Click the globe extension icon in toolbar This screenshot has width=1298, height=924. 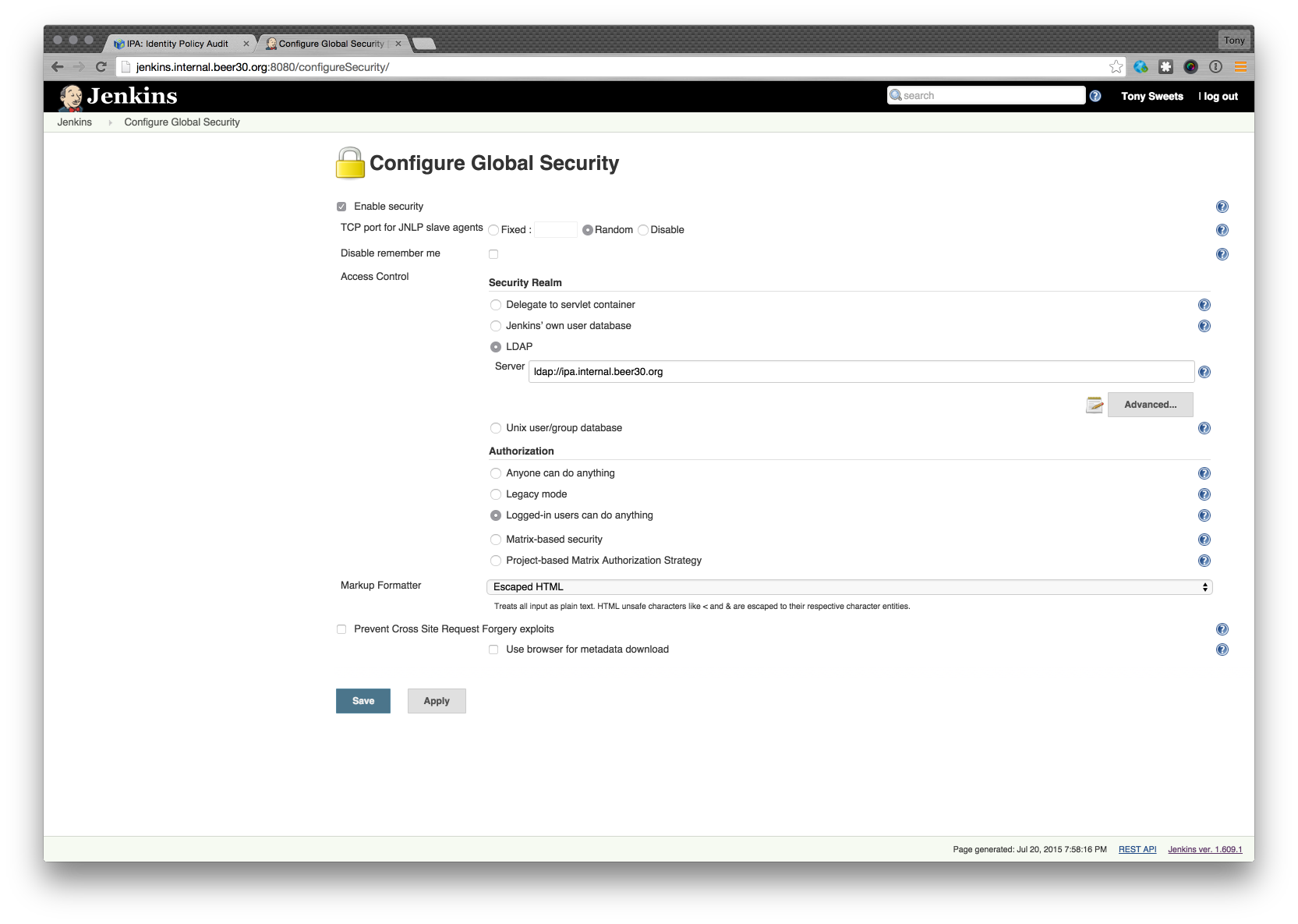click(1141, 67)
